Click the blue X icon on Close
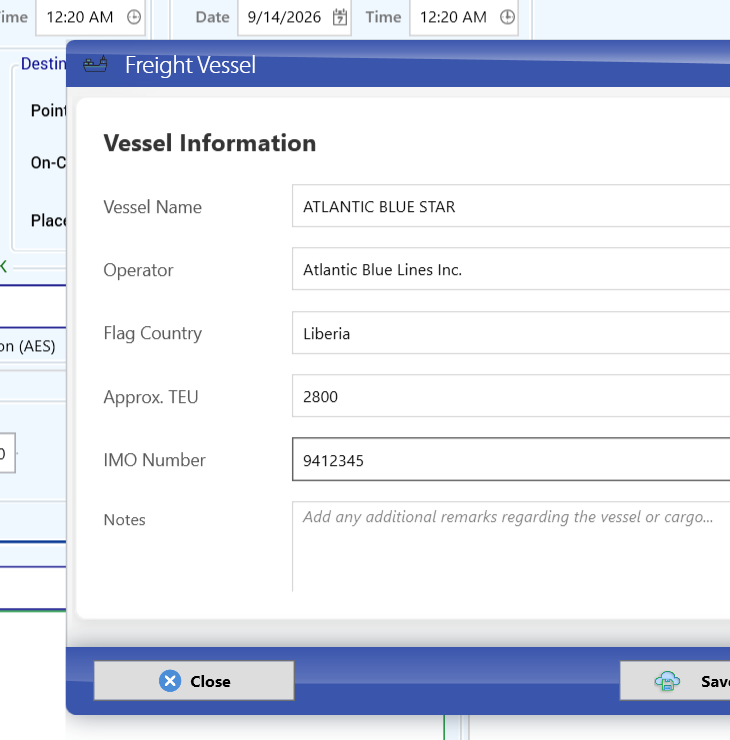Viewport: 730px width, 740px height. pos(170,681)
